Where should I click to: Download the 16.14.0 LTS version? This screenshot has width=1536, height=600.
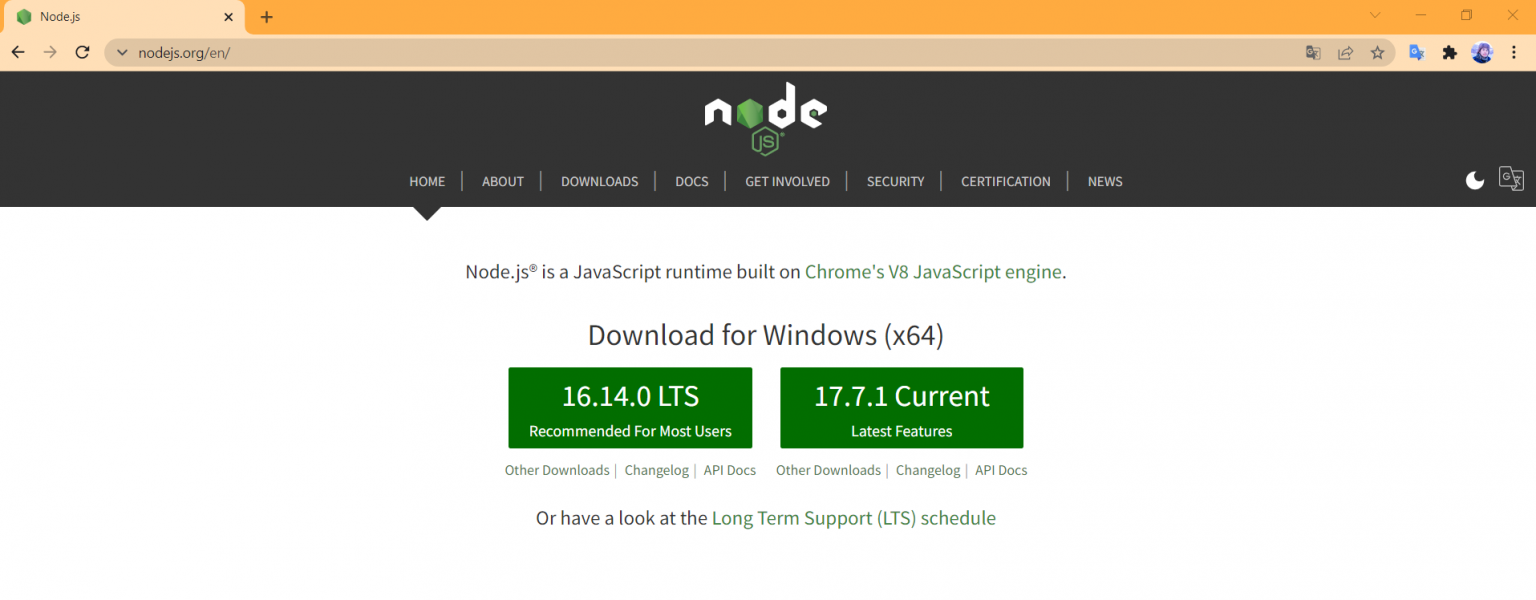(630, 408)
